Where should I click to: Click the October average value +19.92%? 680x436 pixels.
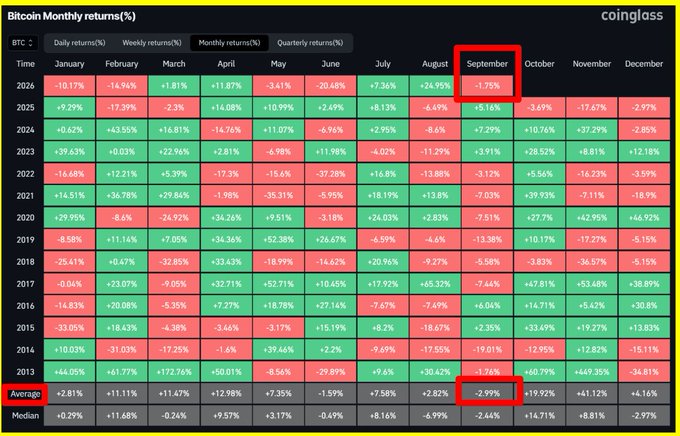pyautogui.click(x=539, y=394)
